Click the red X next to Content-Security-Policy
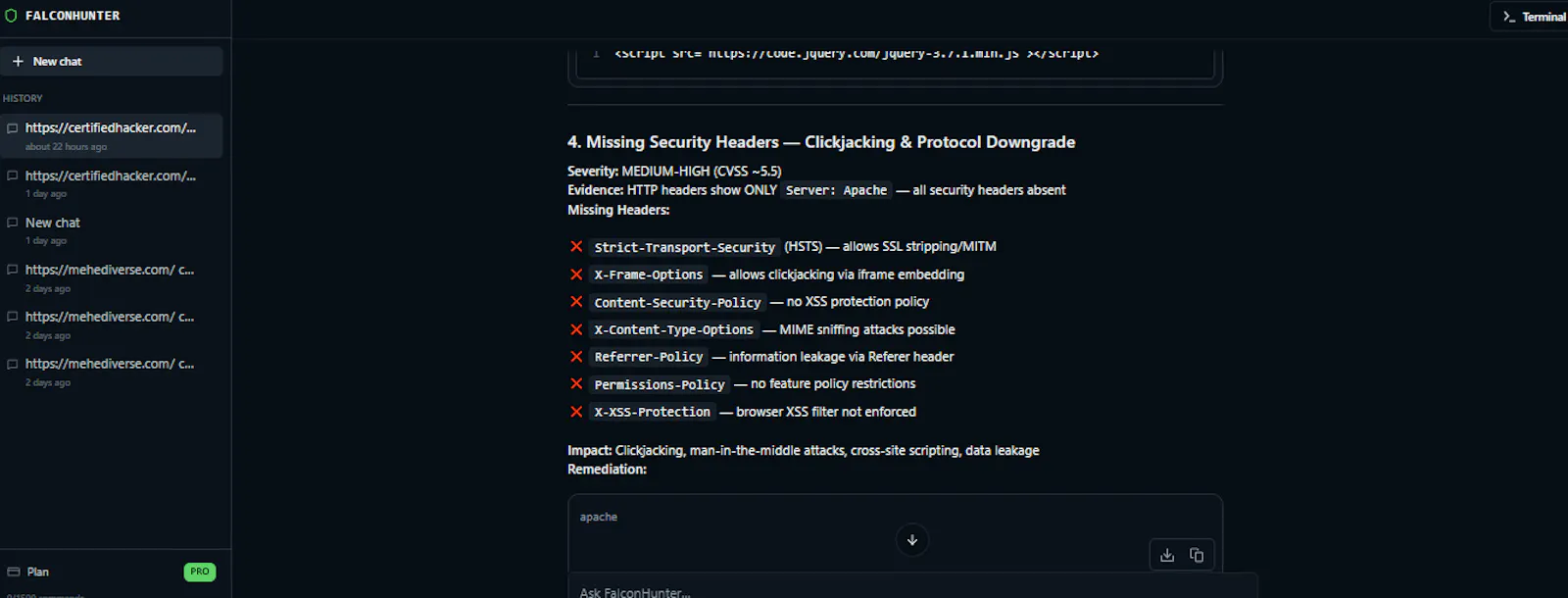The image size is (1568, 598). pyautogui.click(x=576, y=302)
